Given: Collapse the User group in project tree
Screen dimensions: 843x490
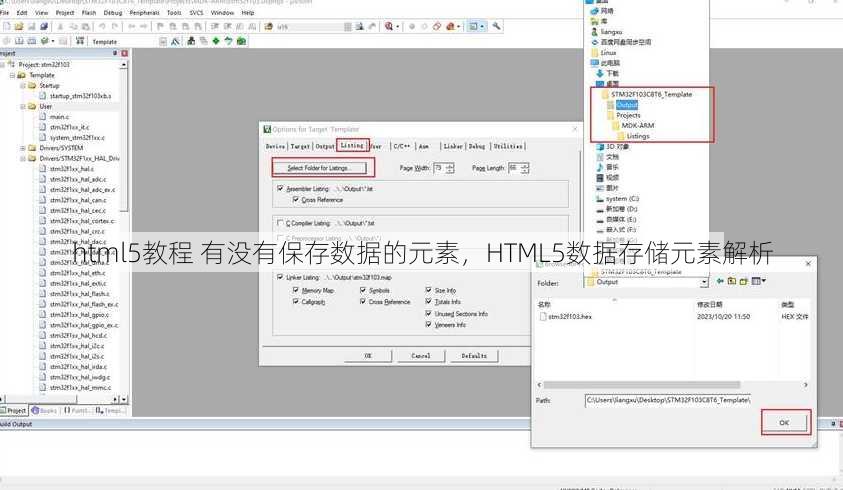Looking at the screenshot, I should click(23, 106).
